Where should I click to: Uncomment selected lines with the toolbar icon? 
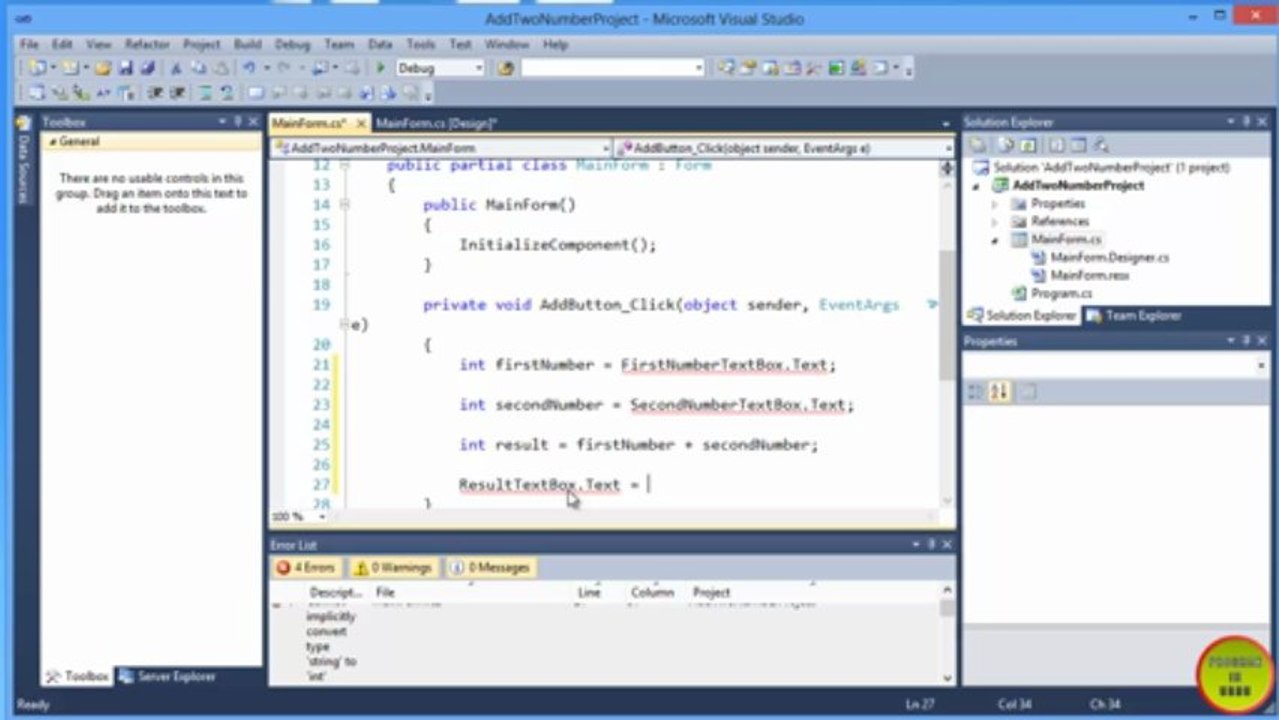click(227, 93)
